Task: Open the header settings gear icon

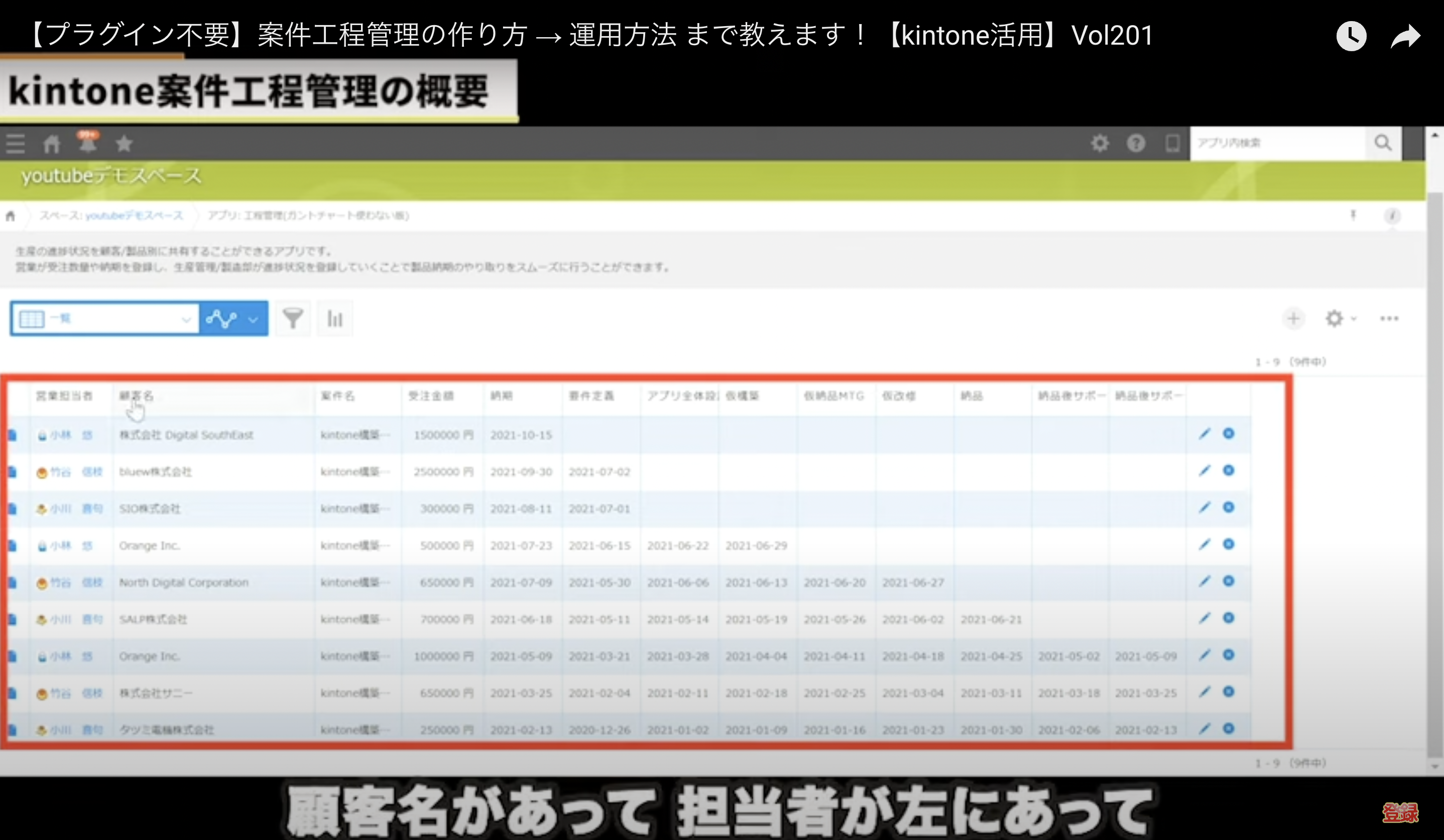Action: pyautogui.click(x=1099, y=143)
